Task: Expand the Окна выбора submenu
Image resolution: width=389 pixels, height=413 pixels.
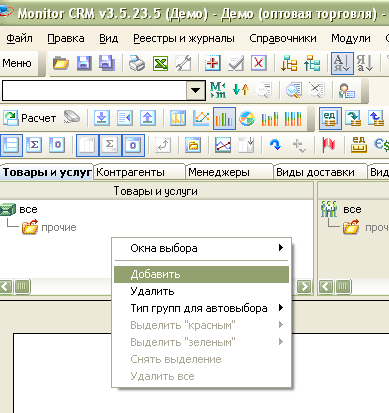Action: (201, 248)
